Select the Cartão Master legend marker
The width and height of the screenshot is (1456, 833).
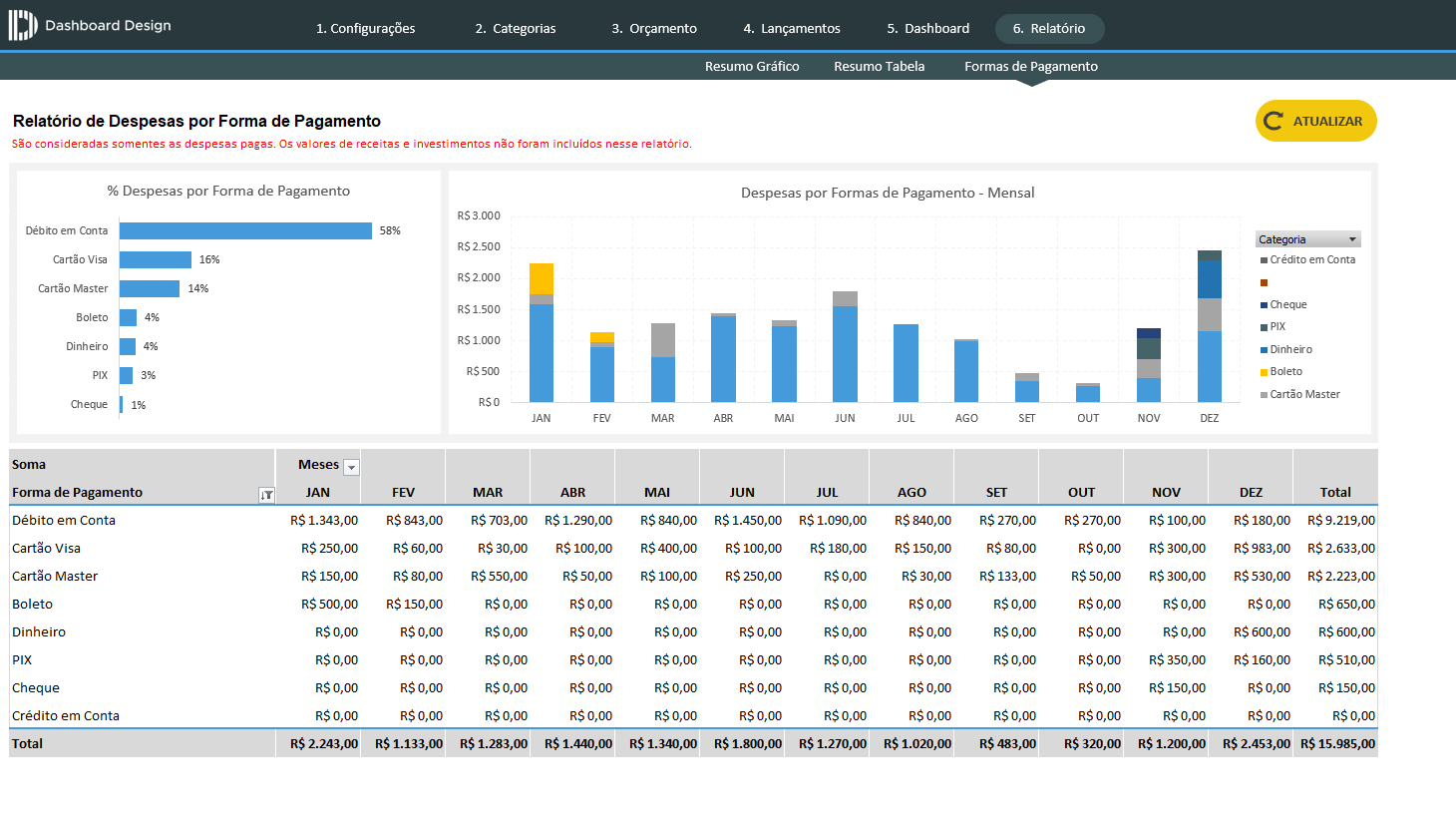tap(1264, 395)
